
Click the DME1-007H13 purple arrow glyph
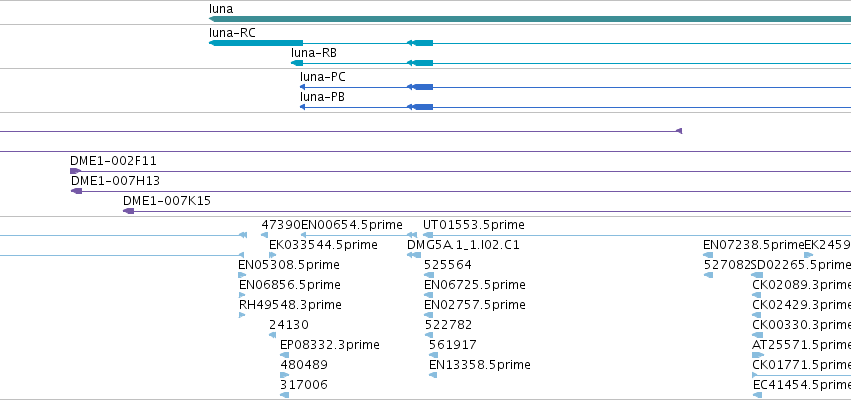point(77,191)
